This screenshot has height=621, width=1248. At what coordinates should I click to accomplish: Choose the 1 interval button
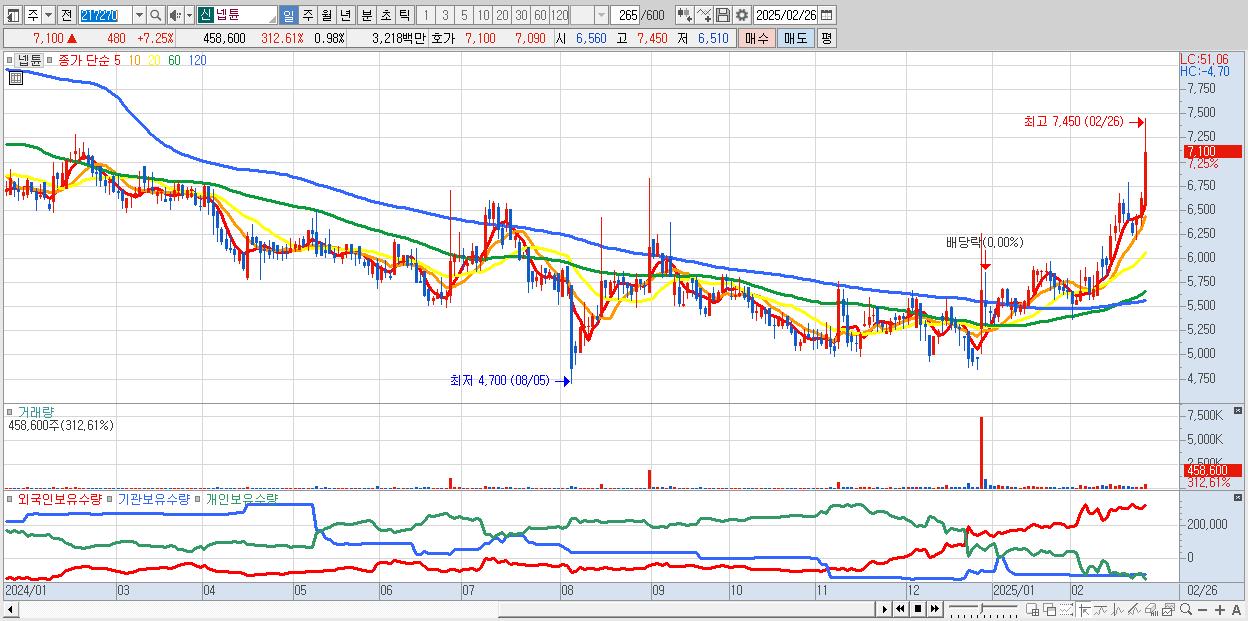pyautogui.click(x=426, y=15)
